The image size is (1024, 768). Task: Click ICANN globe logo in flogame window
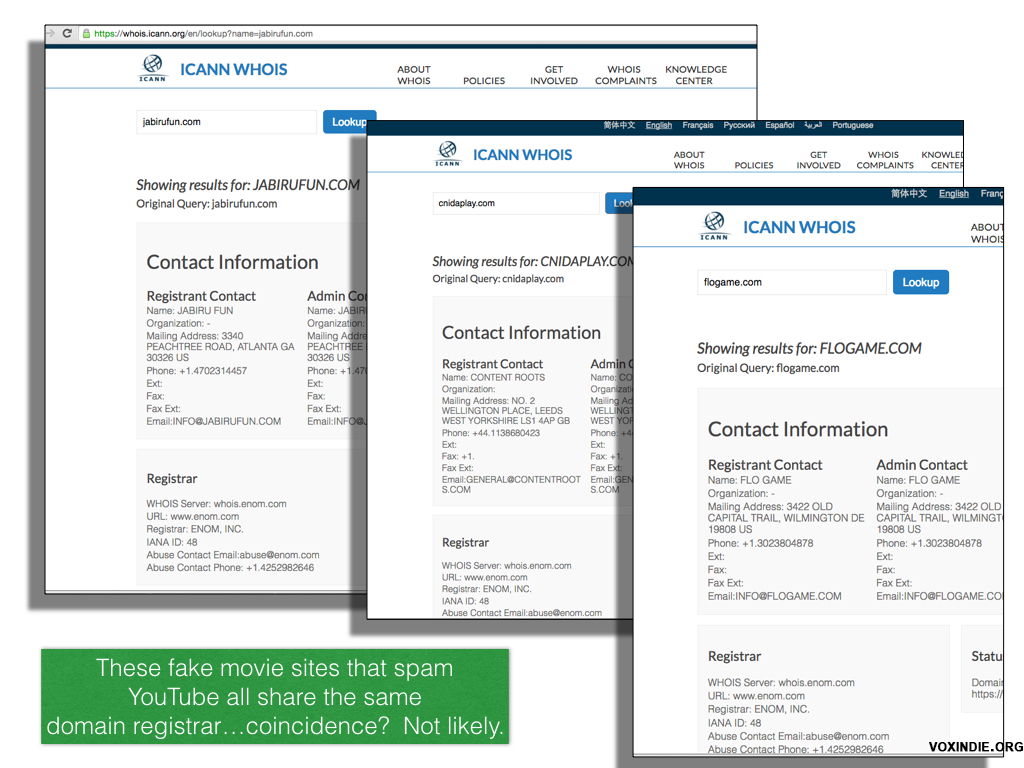pyautogui.click(x=714, y=226)
